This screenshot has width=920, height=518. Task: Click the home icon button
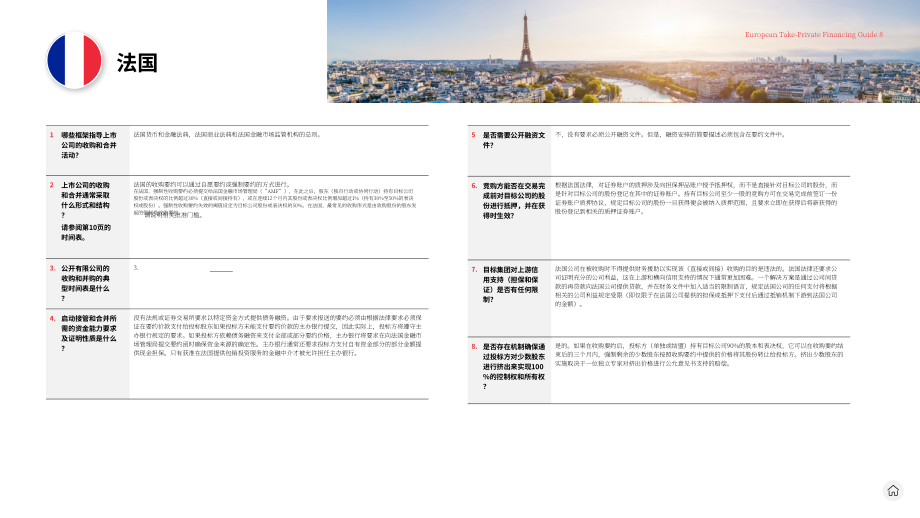tap(893, 490)
